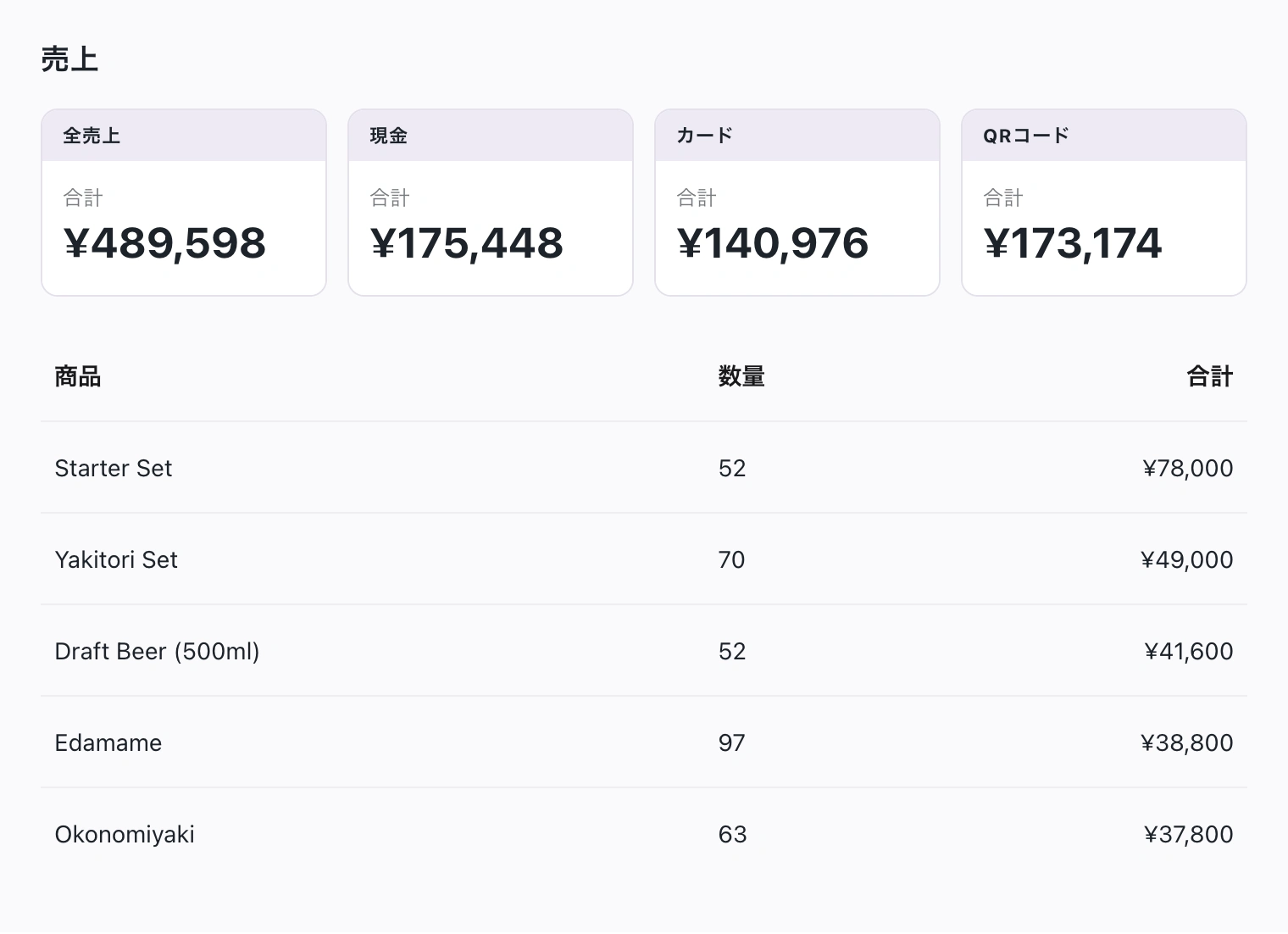Select the Okonomiyaki product name

(x=125, y=835)
